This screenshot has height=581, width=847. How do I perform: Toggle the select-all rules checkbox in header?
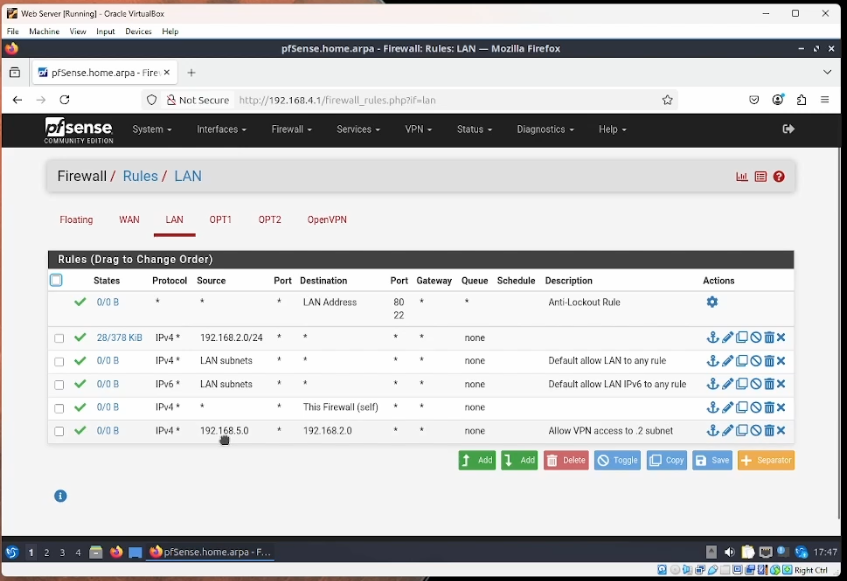[56, 281]
